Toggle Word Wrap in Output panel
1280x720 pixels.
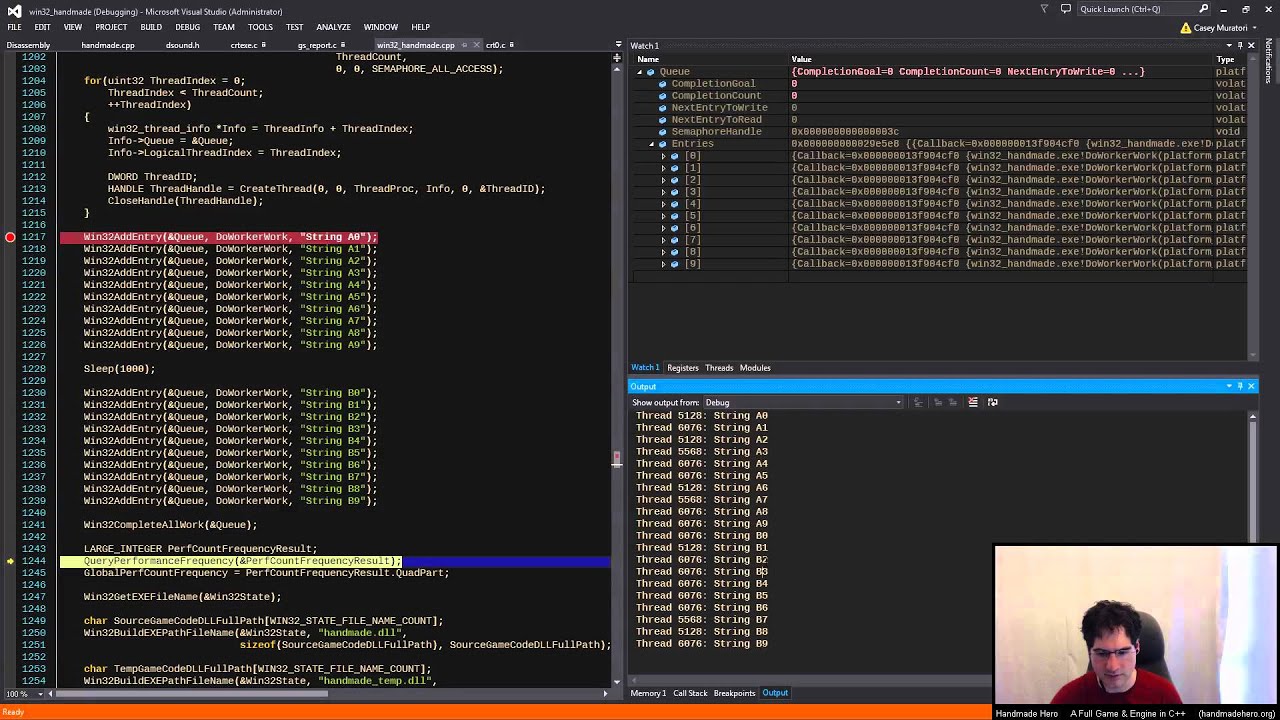(992, 402)
